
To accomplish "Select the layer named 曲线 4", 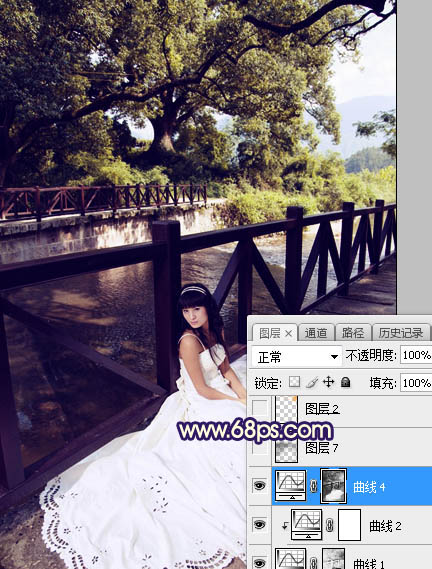I will pyautogui.click(x=369, y=487).
